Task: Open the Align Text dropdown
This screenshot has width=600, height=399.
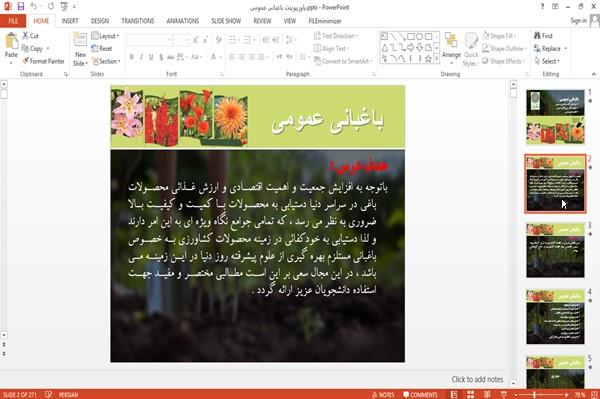Action: [x=331, y=49]
